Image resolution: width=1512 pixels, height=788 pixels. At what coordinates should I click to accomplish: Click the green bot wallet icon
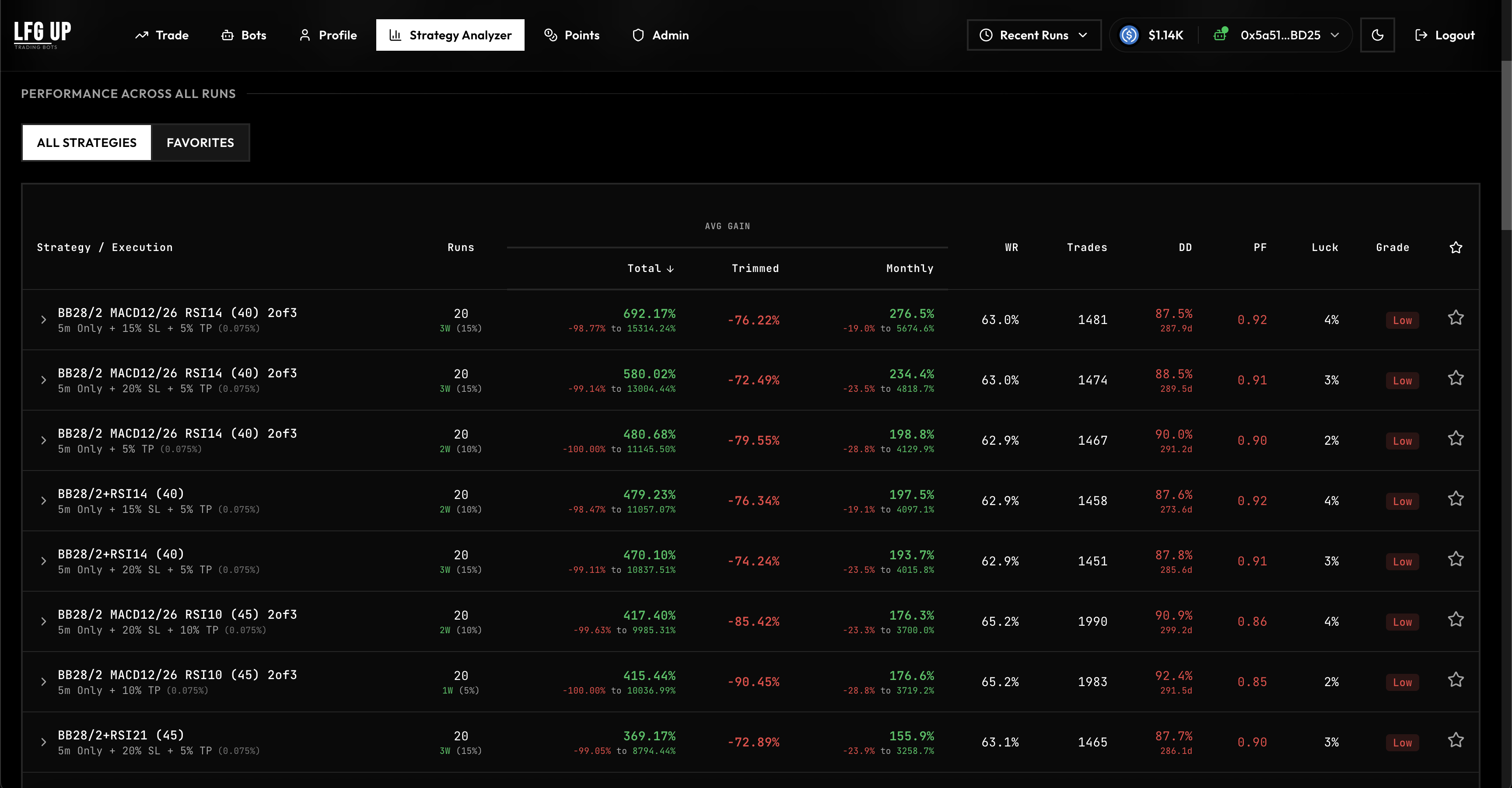(1220, 34)
